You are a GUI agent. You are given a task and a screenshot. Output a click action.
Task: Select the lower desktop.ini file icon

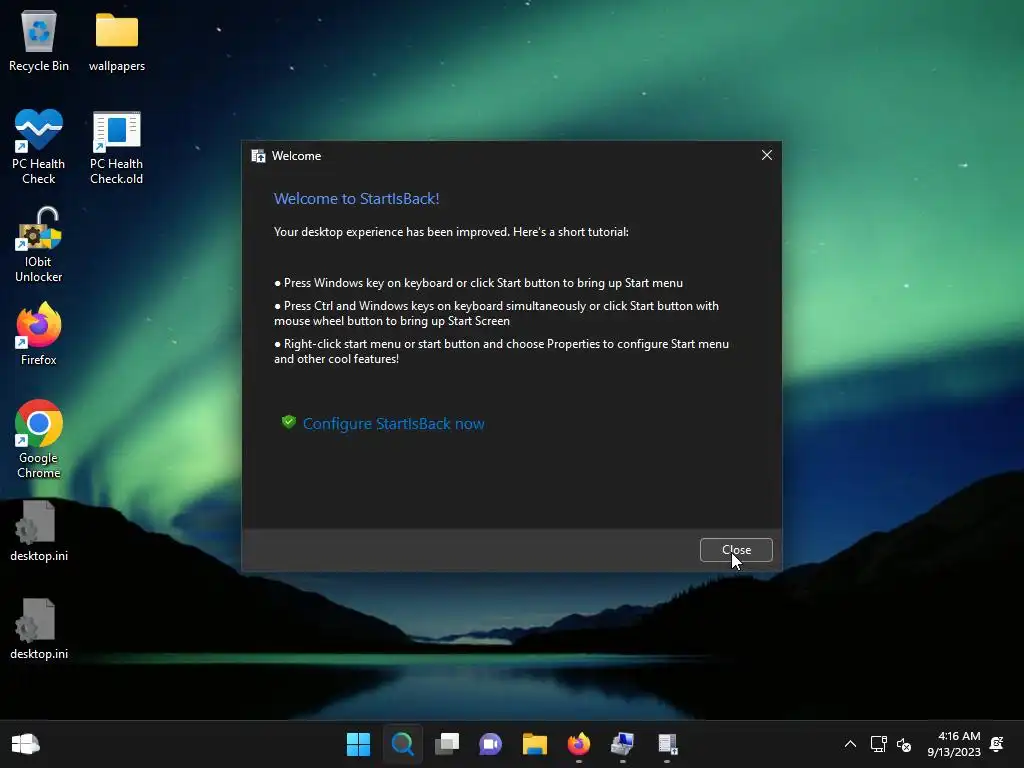click(x=39, y=629)
